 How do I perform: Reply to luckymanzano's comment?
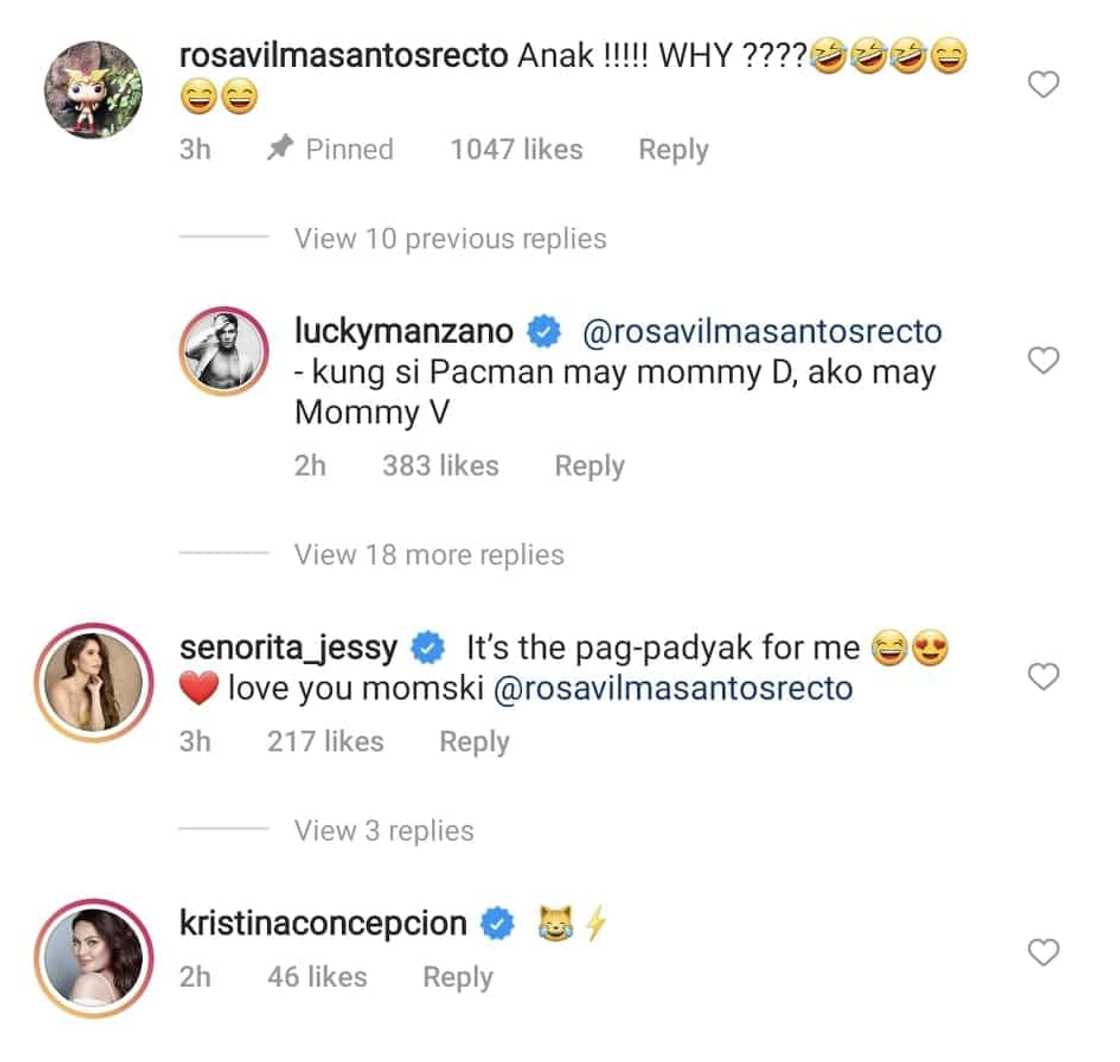589,466
